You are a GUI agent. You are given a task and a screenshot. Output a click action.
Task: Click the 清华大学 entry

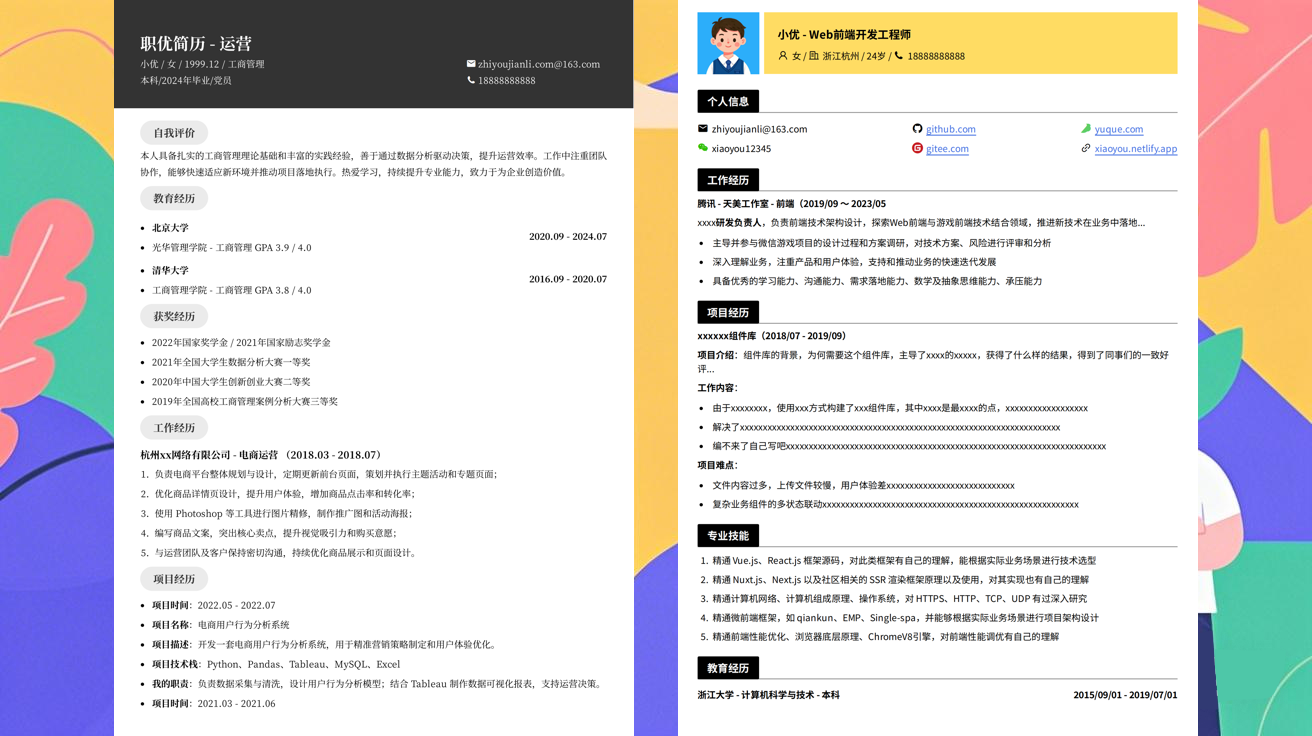coord(170,270)
